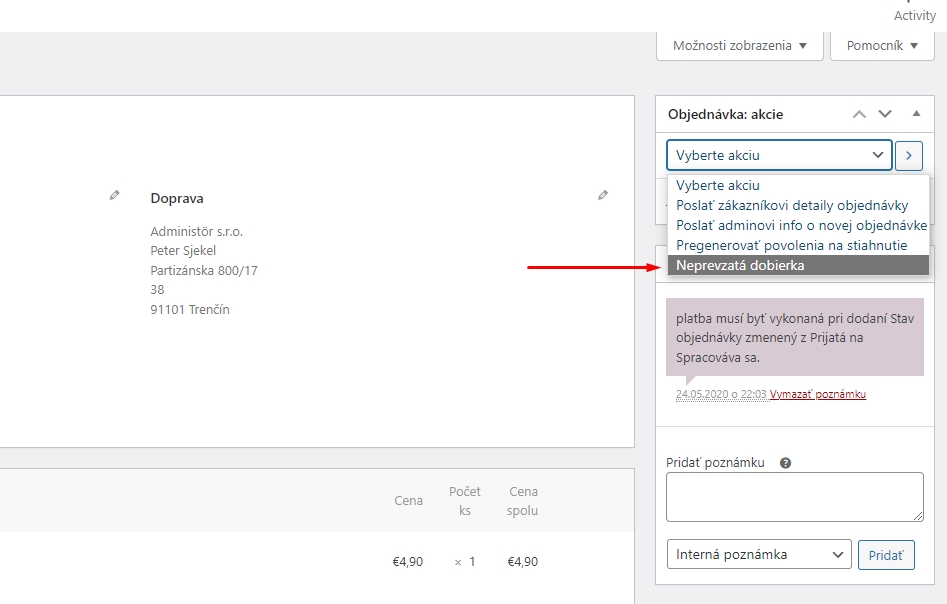Click Vymazať poznámku link
947x604 pixels.
818,394
